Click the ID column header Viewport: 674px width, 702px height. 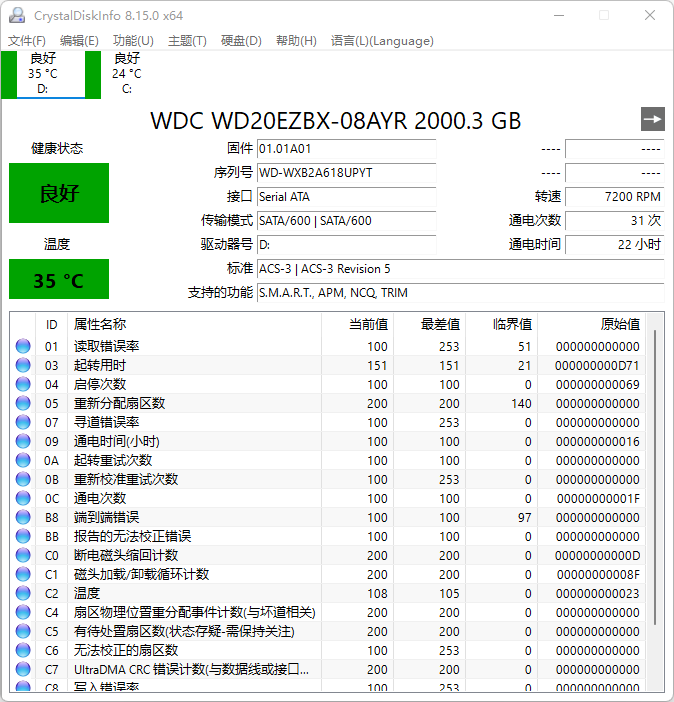pos(52,324)
